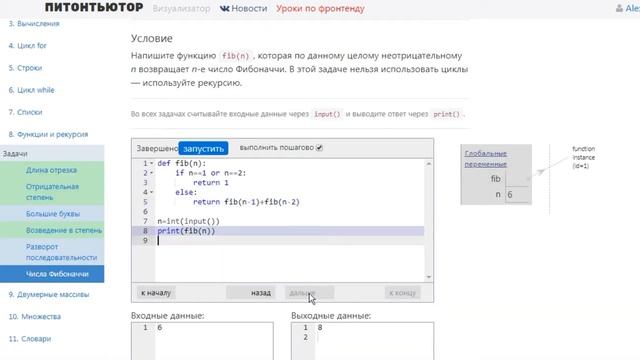The image size is (640, 360).
Task: Click code line 7 n=int(input())
Action: 189,221
